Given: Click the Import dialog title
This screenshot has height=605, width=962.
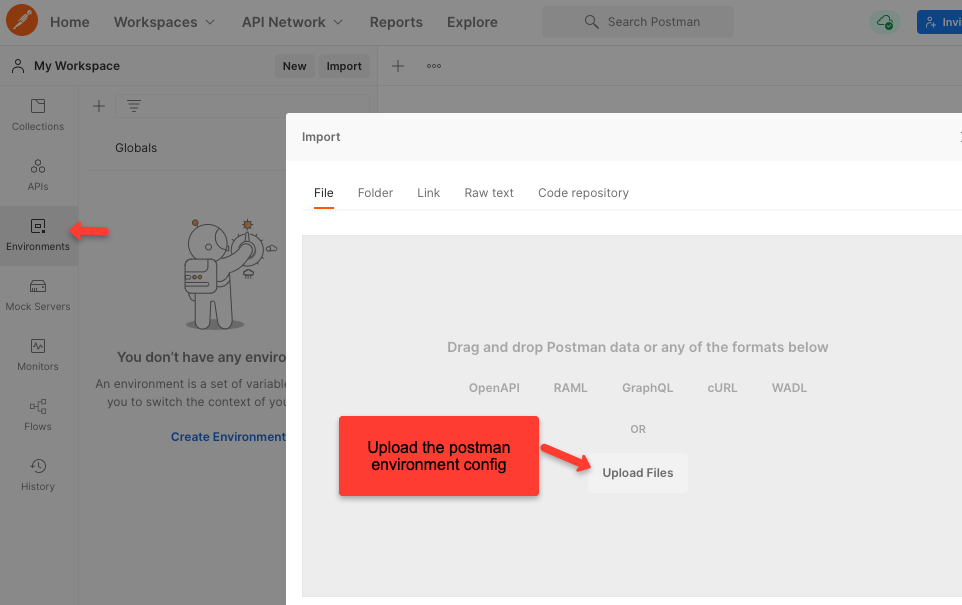Looking at the screenshot, I should coord(321,137).
